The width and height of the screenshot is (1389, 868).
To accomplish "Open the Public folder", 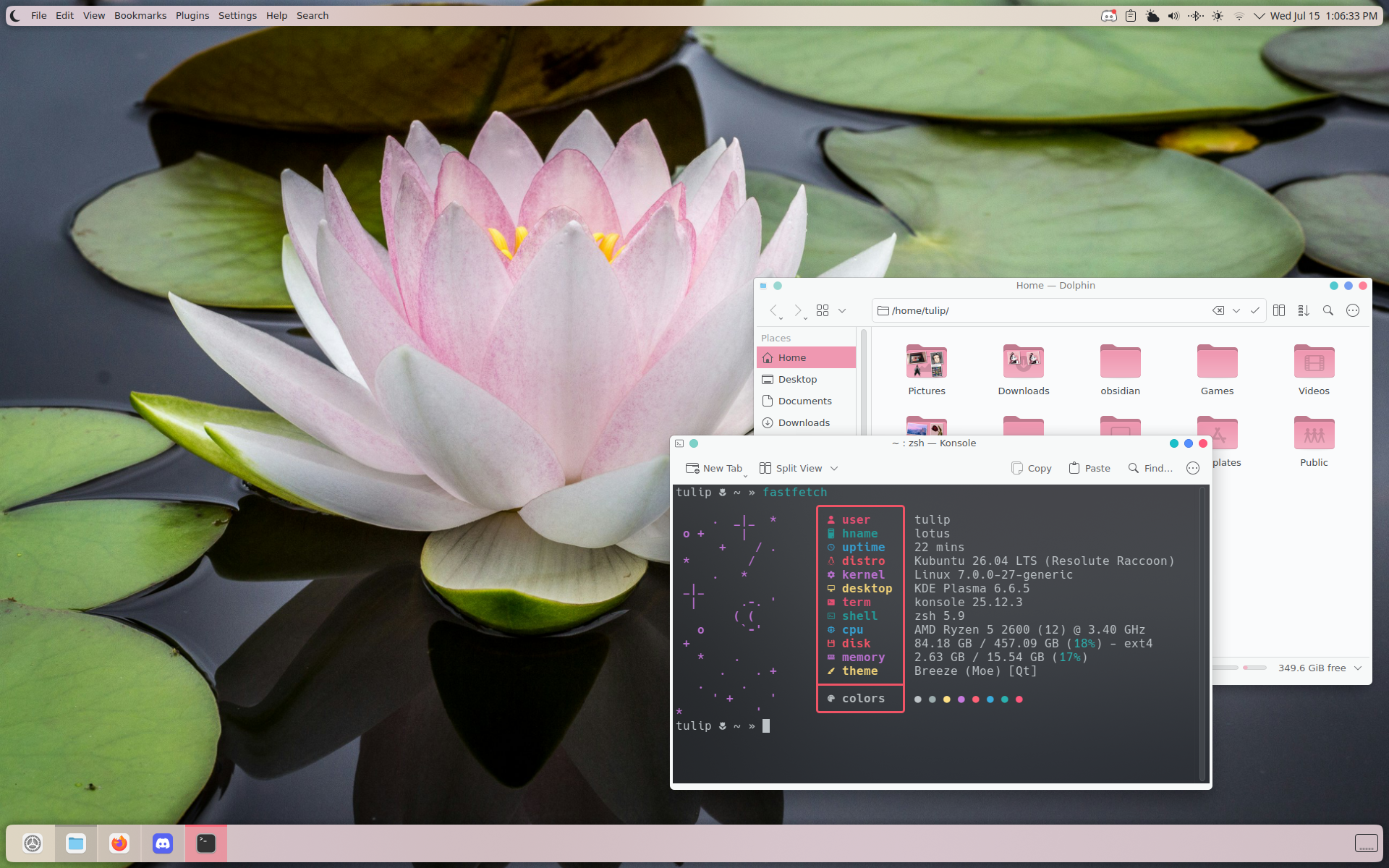I will 1314,441.
